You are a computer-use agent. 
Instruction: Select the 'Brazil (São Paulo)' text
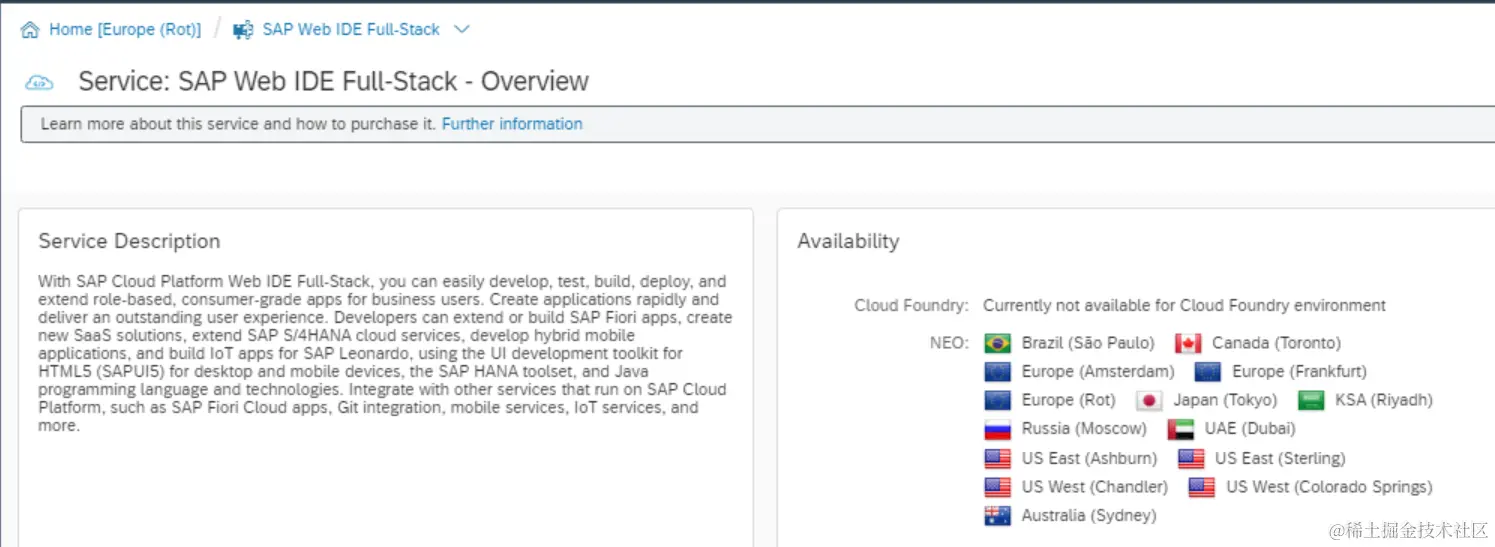click(x=1088, y=344)
